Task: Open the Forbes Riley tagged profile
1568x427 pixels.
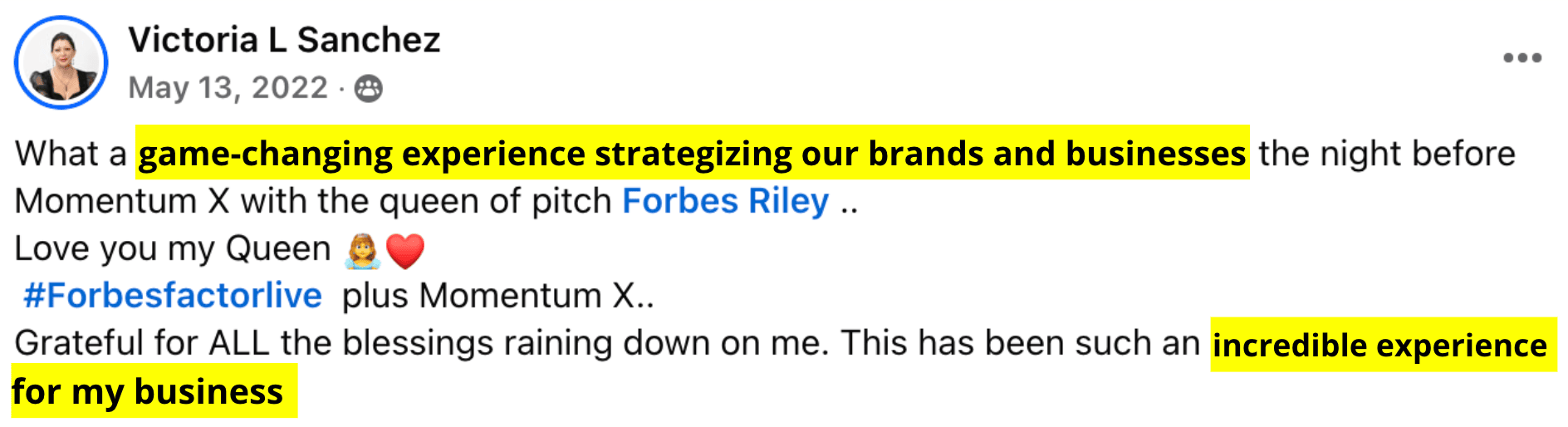Action: pyautogui.click(x=726, y=201)
